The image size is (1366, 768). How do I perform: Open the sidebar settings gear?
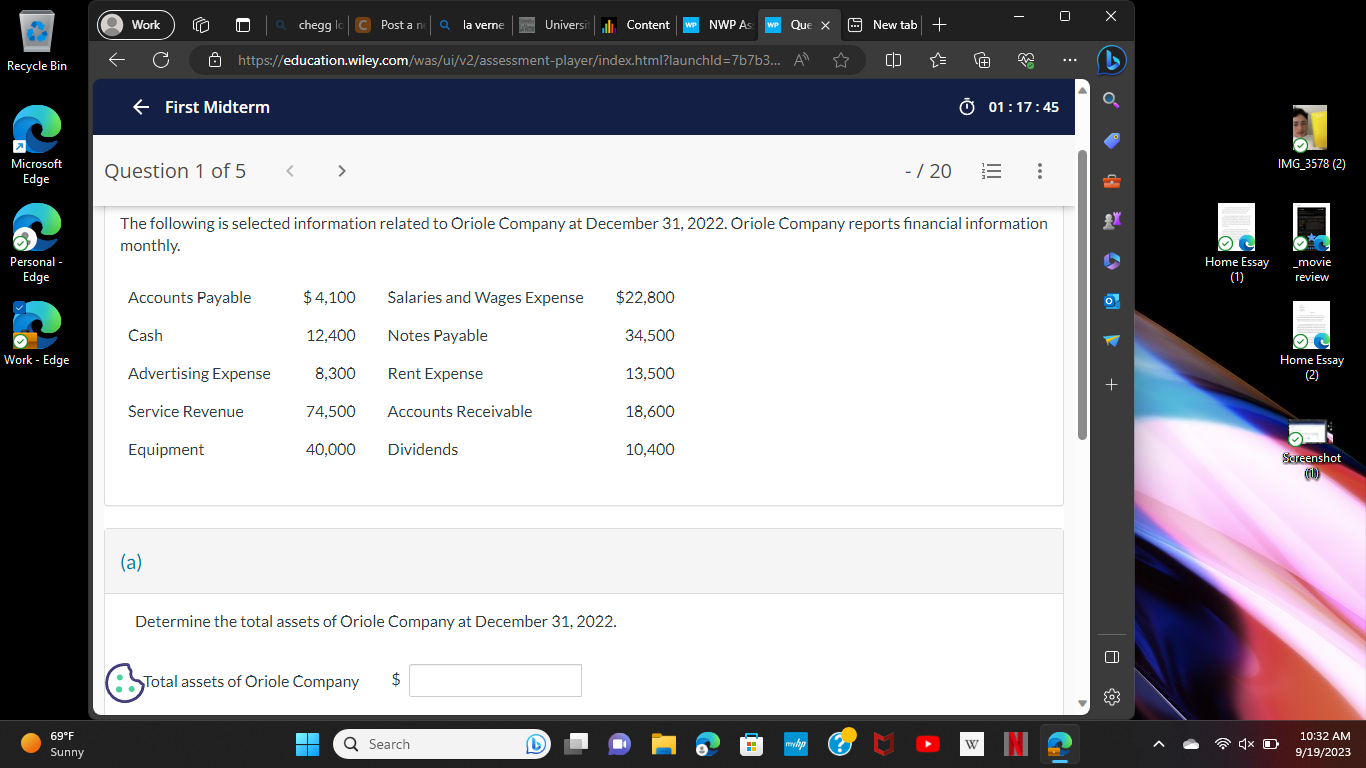[1112, 697]
